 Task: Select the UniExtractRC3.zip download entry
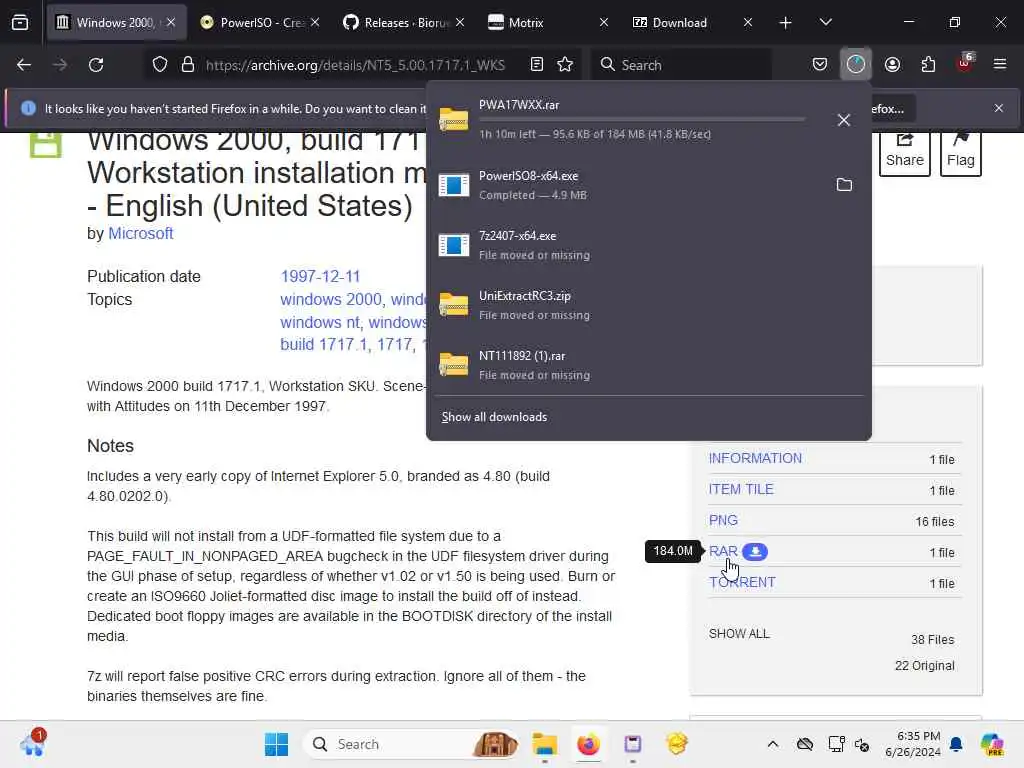(648, 305)
